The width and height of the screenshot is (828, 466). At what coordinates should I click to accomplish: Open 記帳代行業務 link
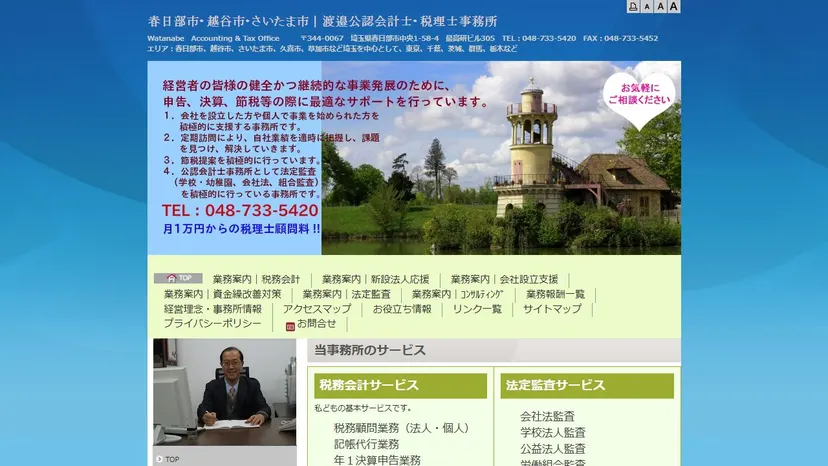pyautogui.click(x=366, y=444)
